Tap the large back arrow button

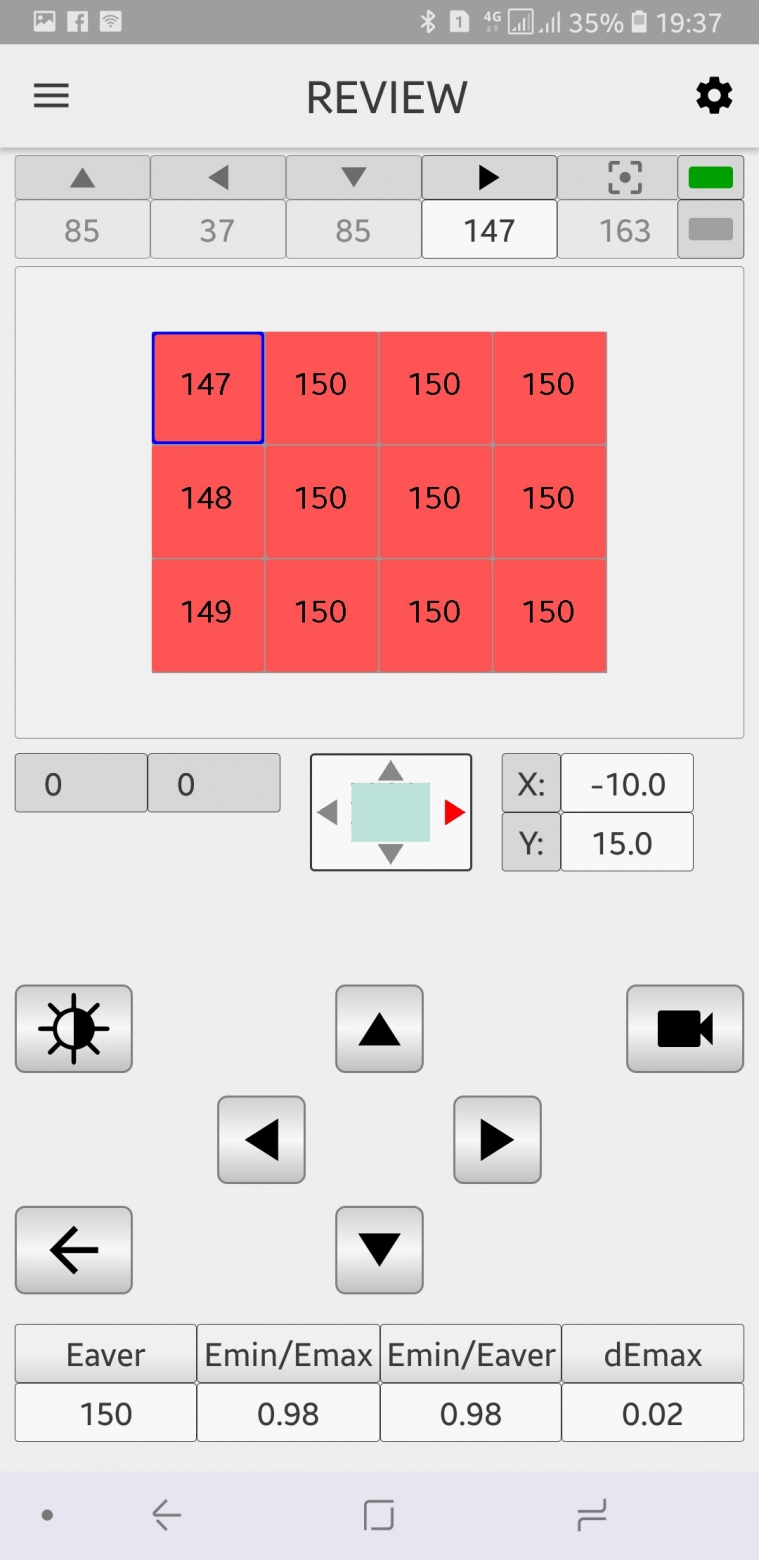coord(74,1250)
